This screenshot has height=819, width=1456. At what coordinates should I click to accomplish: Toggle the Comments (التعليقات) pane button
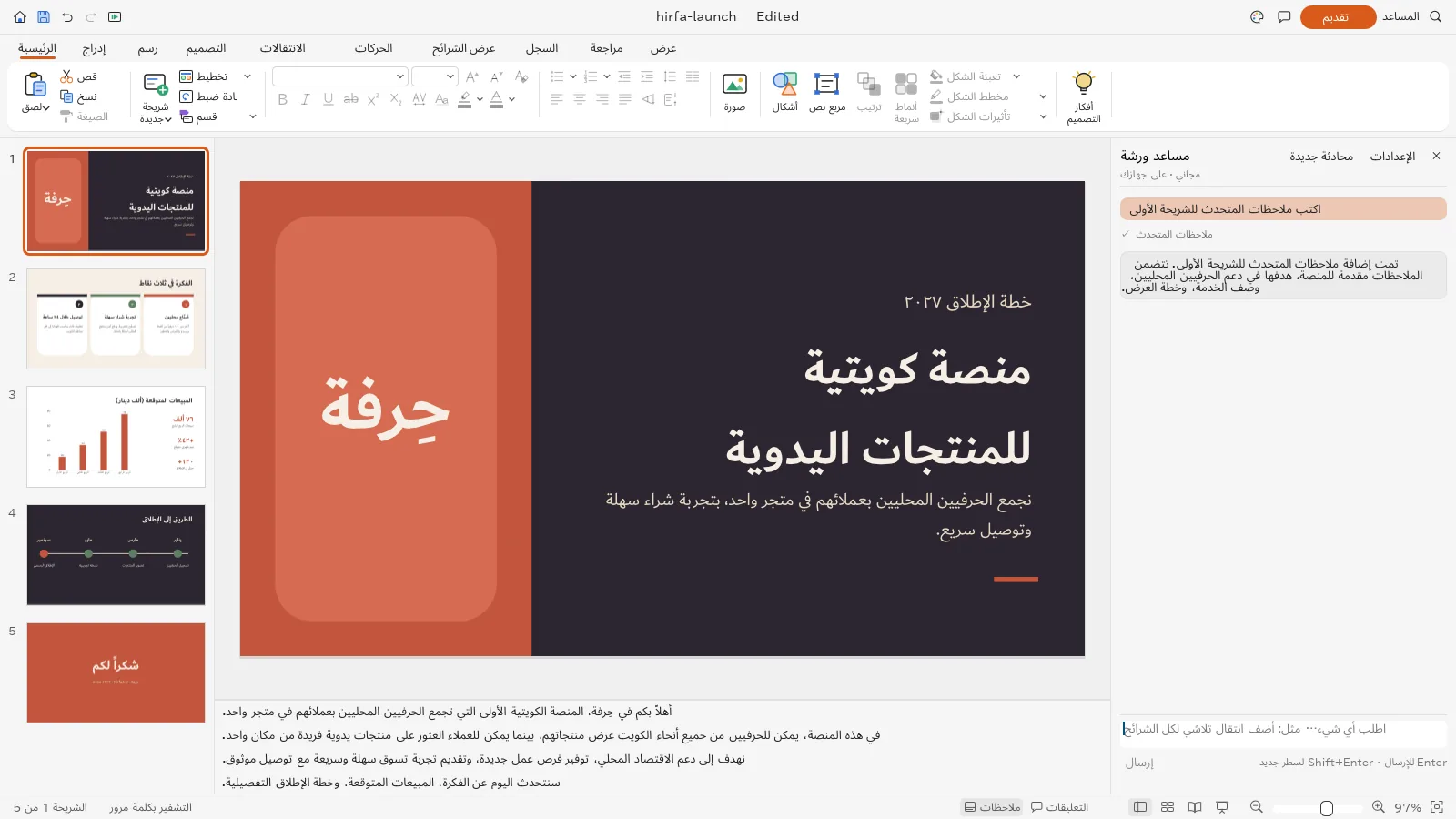pos(1059,807)
